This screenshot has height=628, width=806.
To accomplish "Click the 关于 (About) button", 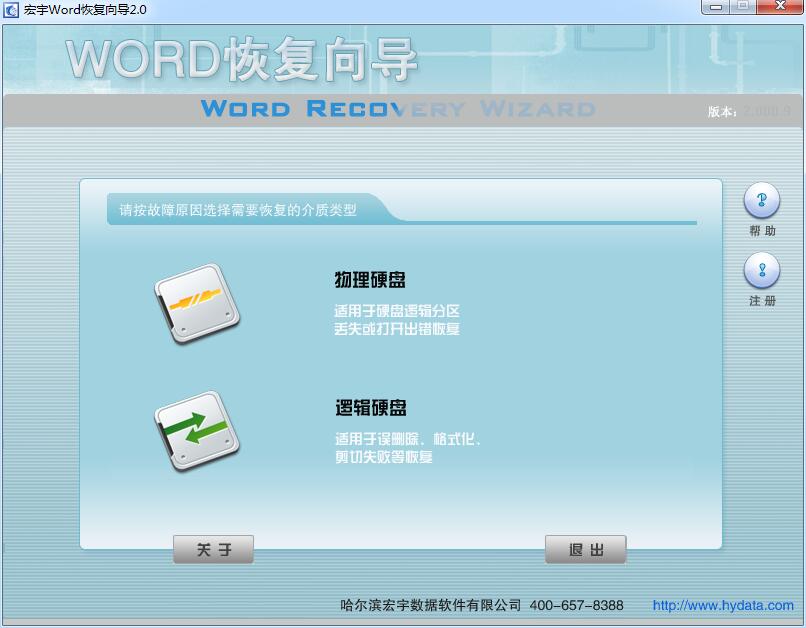I will coord(213,548).
